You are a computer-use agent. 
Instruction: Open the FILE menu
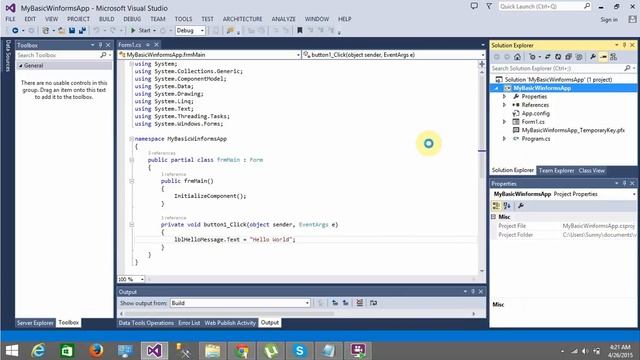click(10, 19)
